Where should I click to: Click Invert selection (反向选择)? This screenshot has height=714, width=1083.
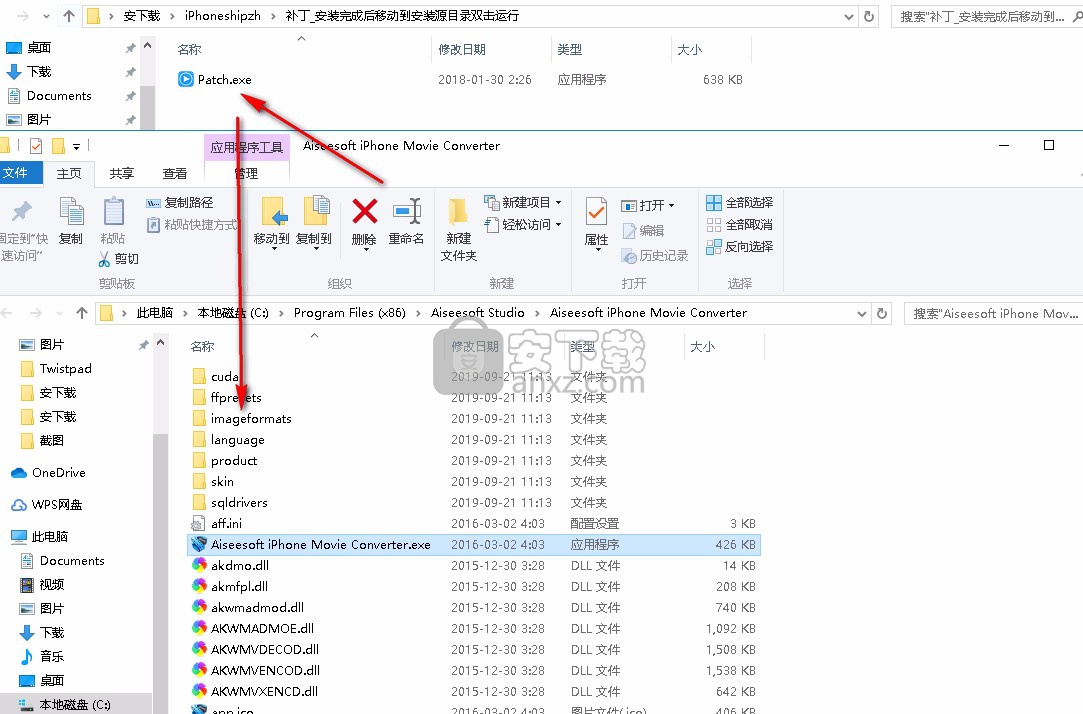(740, 247)
